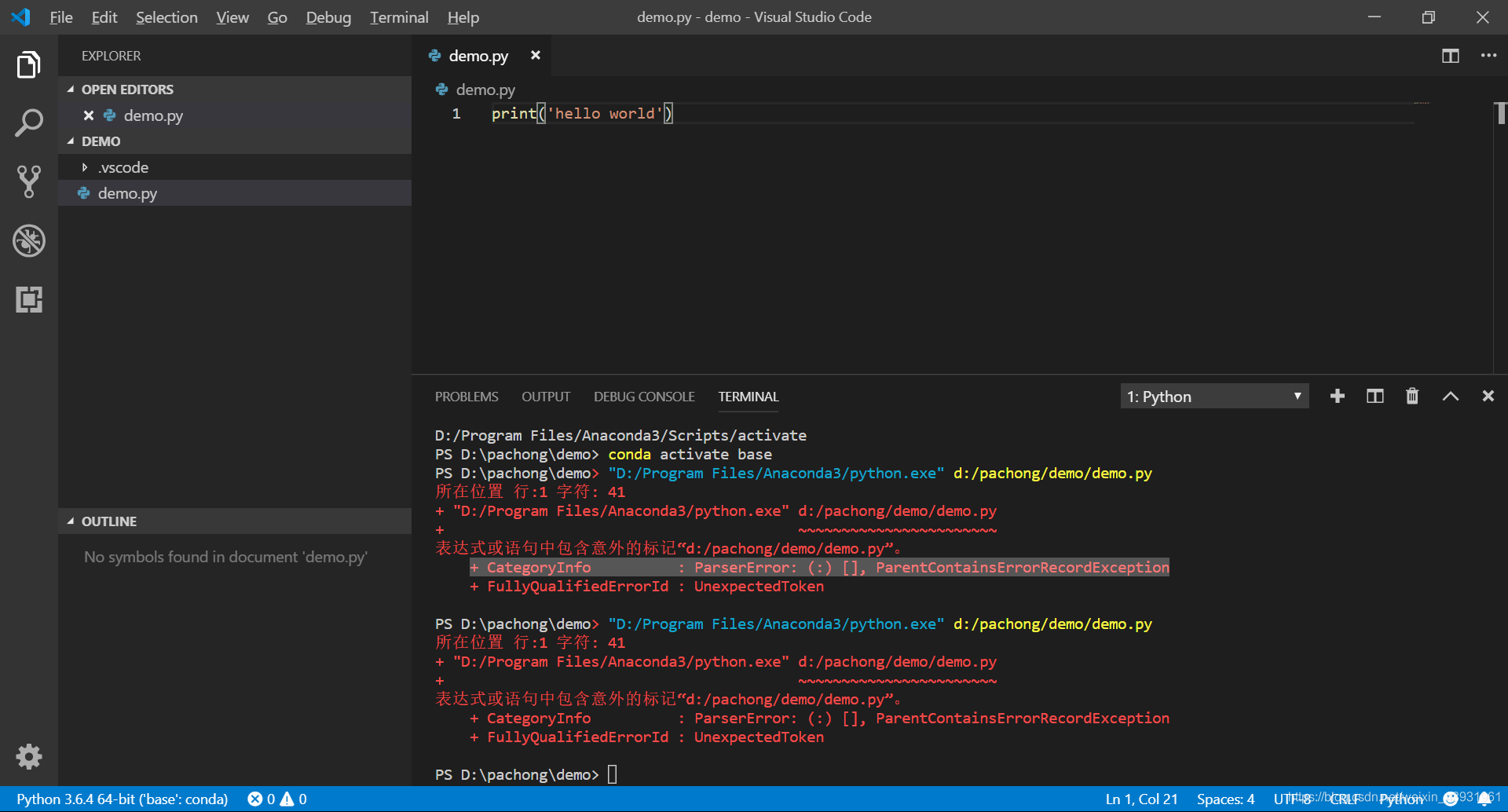The height and width of the screenshot is (812, 1508).
Task: Close the terminal panel
Action: (1488, 396)
